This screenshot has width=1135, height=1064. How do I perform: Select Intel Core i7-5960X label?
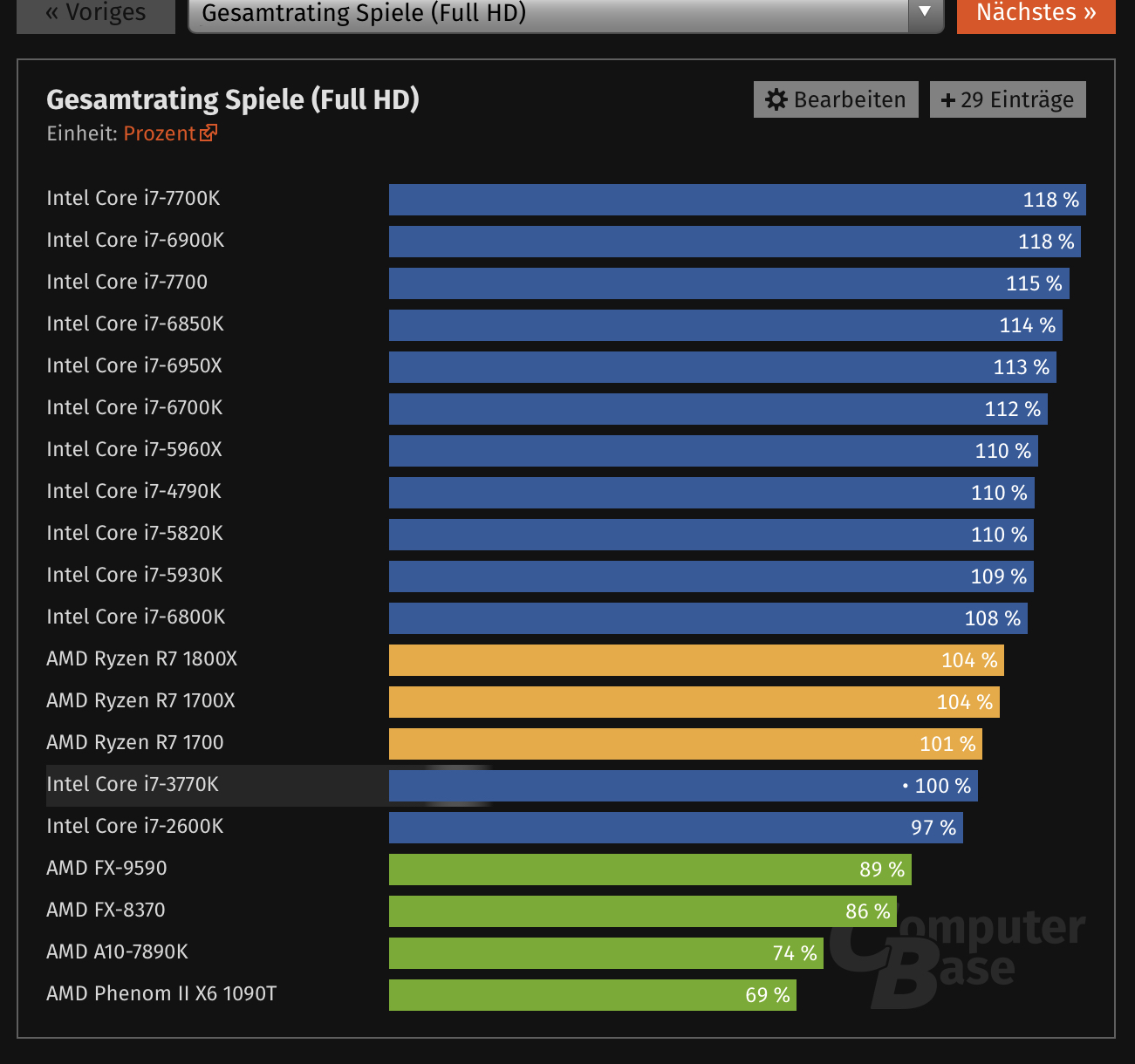[134, 449]
